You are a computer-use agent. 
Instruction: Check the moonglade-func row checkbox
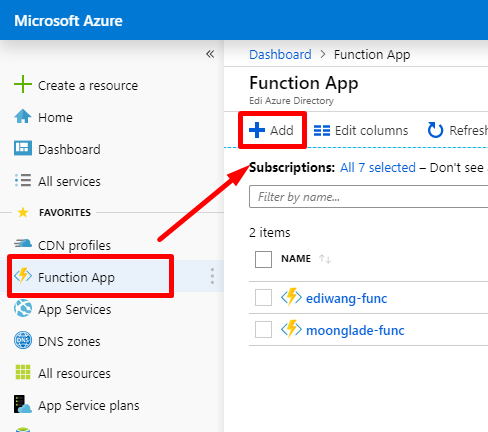(263, 329)
